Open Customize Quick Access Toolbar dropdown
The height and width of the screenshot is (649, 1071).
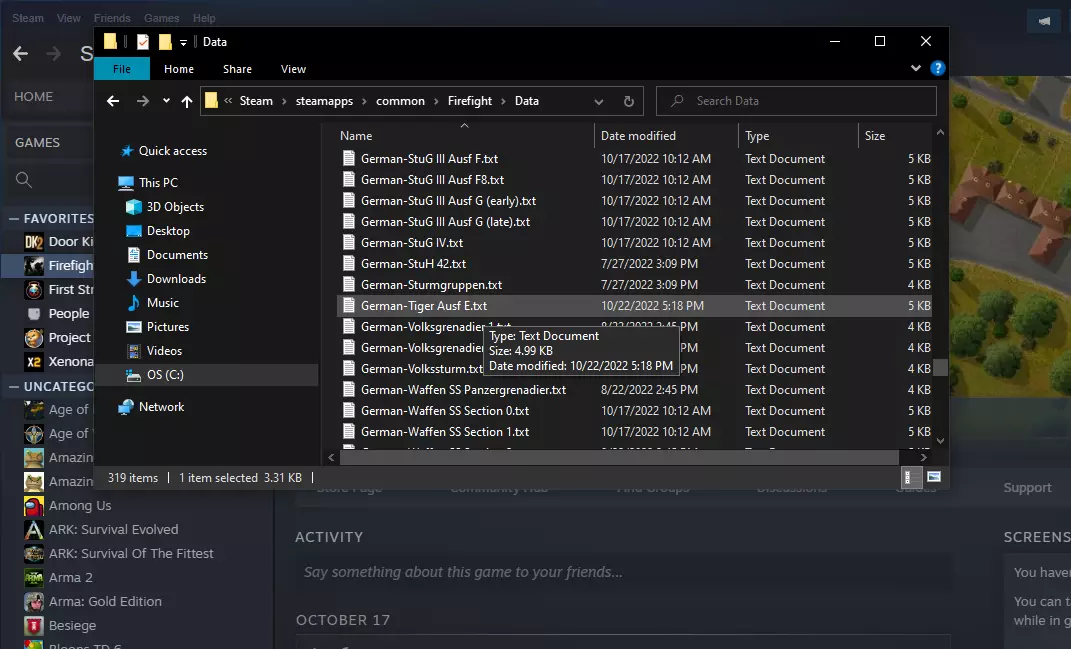(x=183, y=42)
